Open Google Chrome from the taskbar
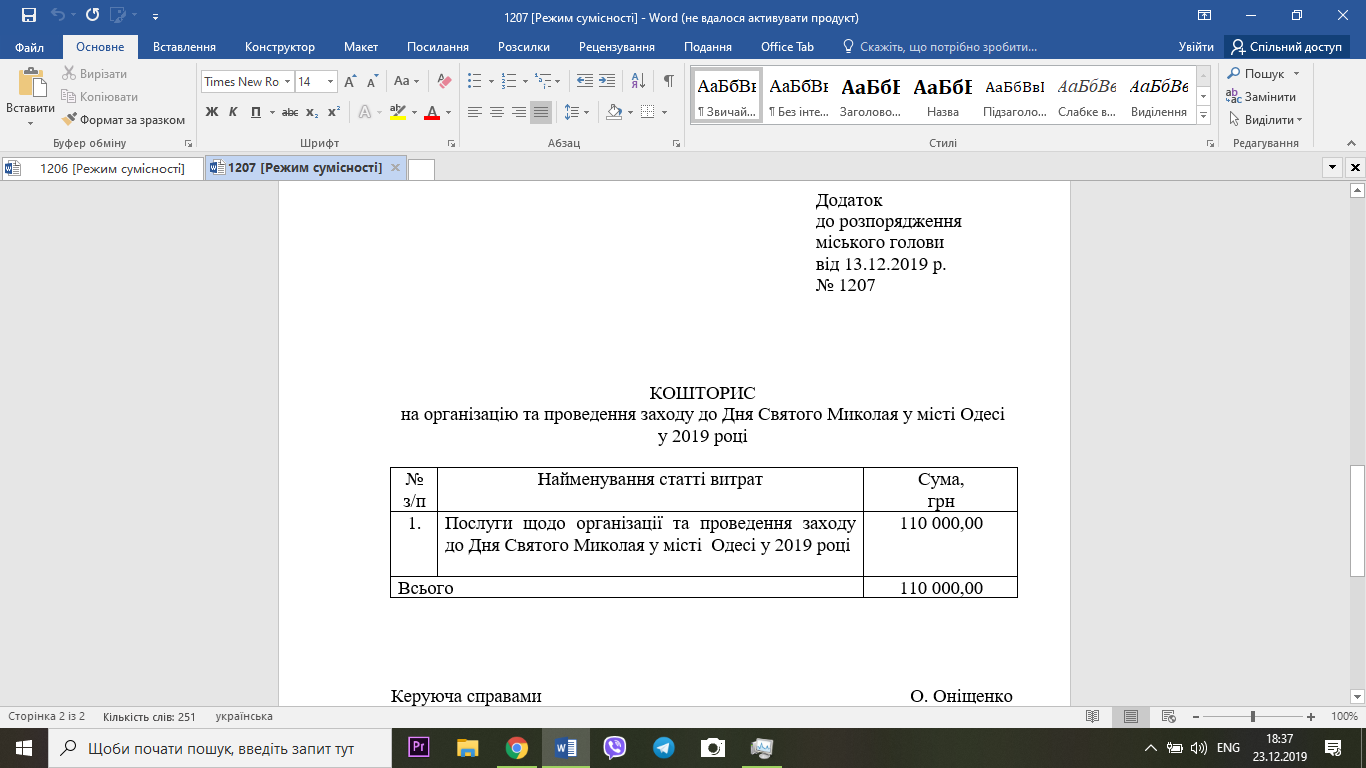 516,747
